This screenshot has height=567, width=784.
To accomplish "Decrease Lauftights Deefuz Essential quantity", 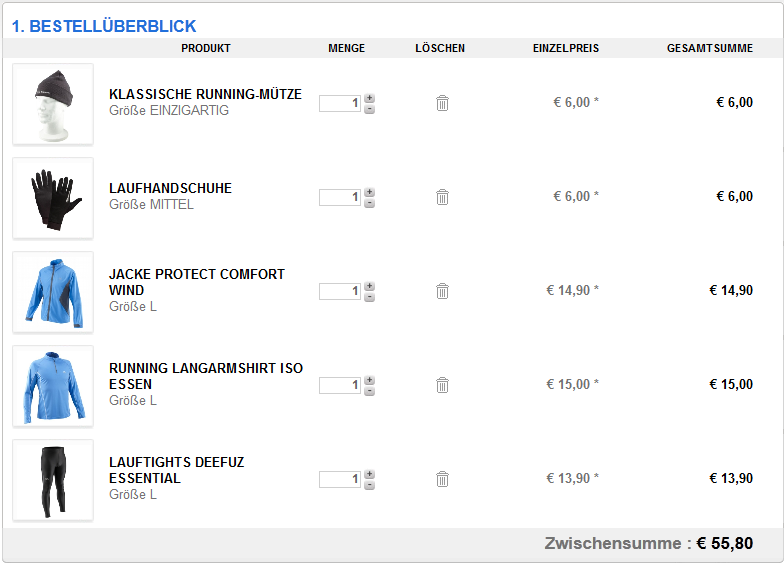I will point(370,485).
